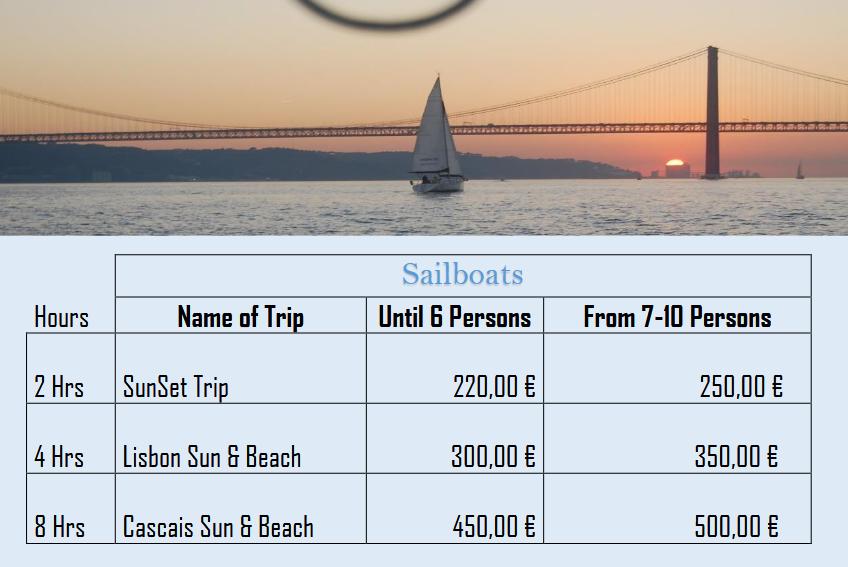Click the tall bridge tower in photo
This screenshot has width=848, height=567.
pos(712,110)
